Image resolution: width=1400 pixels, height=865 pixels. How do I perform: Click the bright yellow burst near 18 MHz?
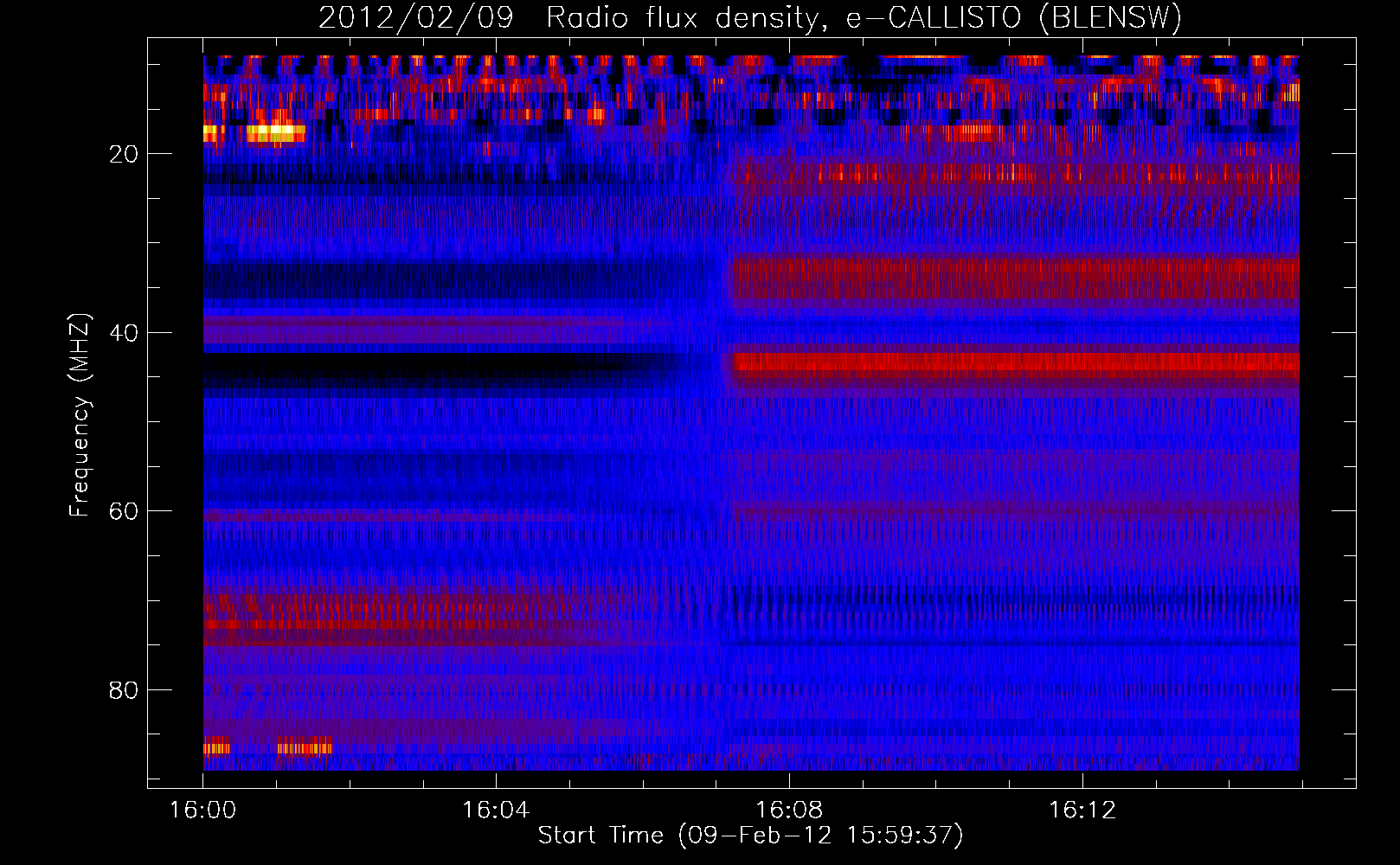pyautogui.click(x=276, y=133)
